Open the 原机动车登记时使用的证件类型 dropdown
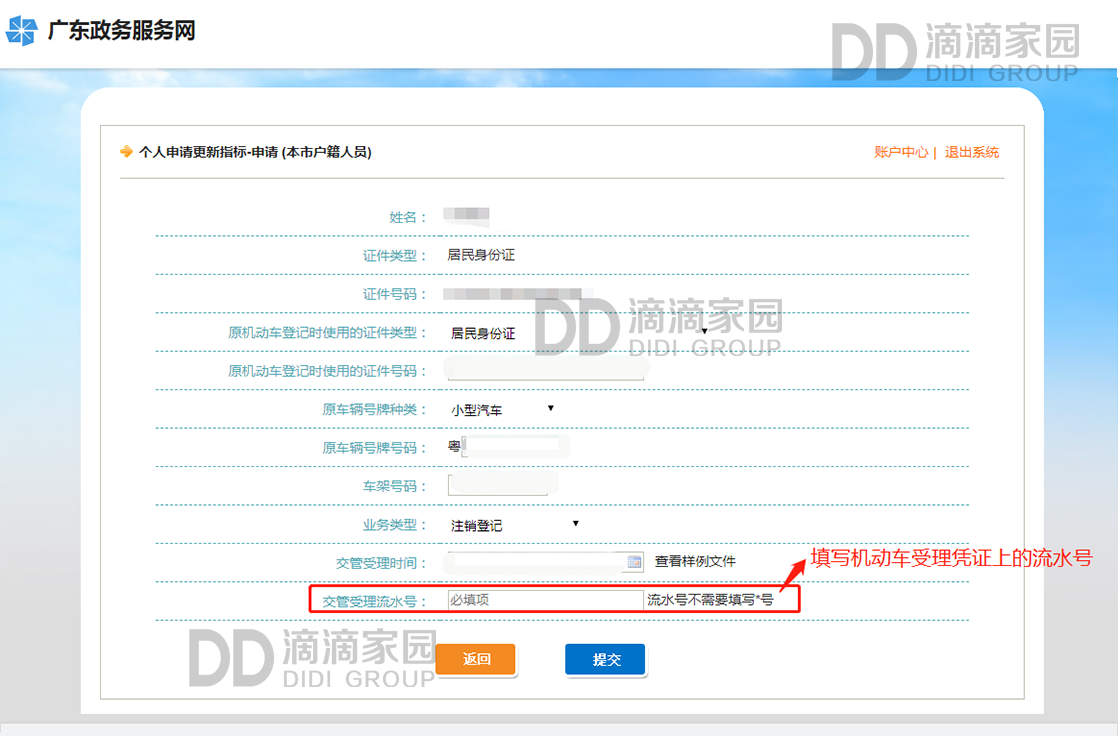 [579, 332]
